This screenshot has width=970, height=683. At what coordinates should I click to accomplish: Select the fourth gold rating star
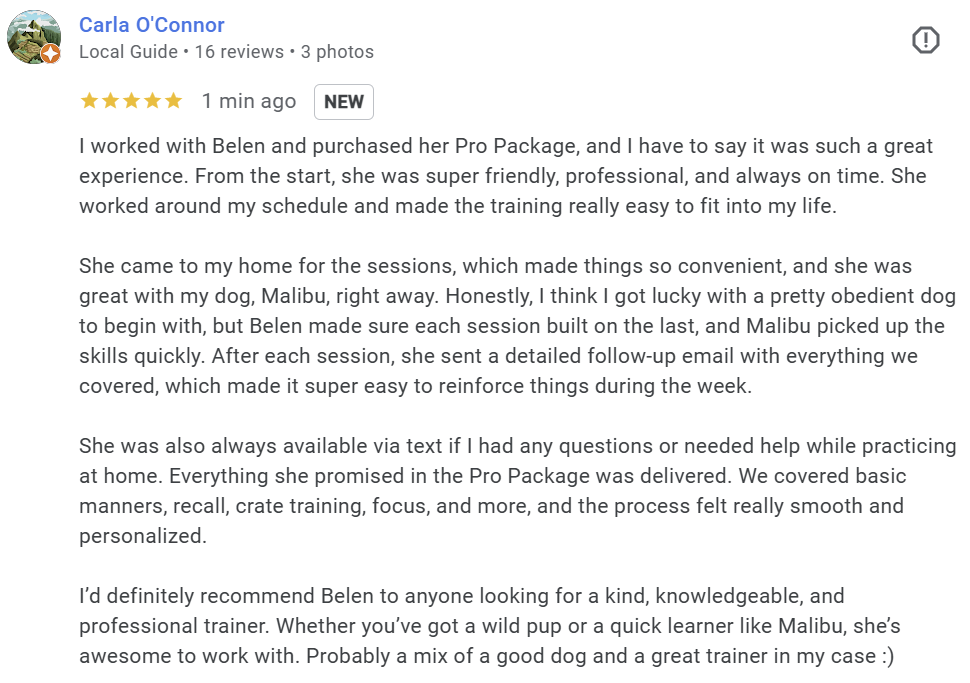point(152,100)
